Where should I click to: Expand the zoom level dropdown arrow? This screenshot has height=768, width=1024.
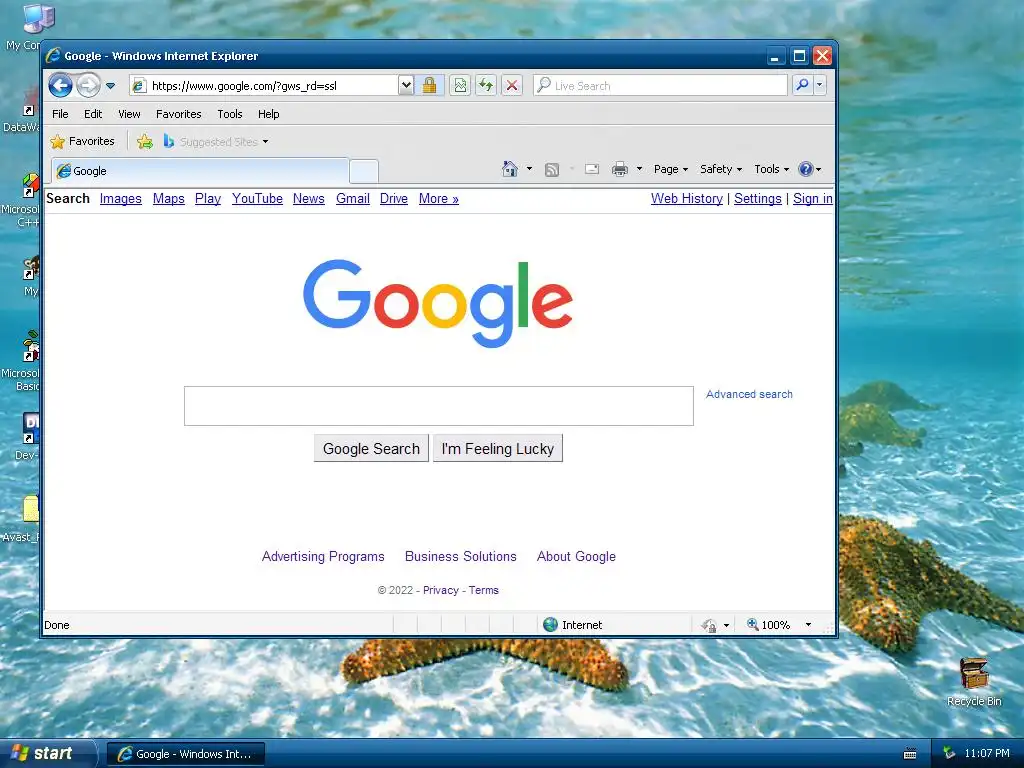tap(808, 625)
